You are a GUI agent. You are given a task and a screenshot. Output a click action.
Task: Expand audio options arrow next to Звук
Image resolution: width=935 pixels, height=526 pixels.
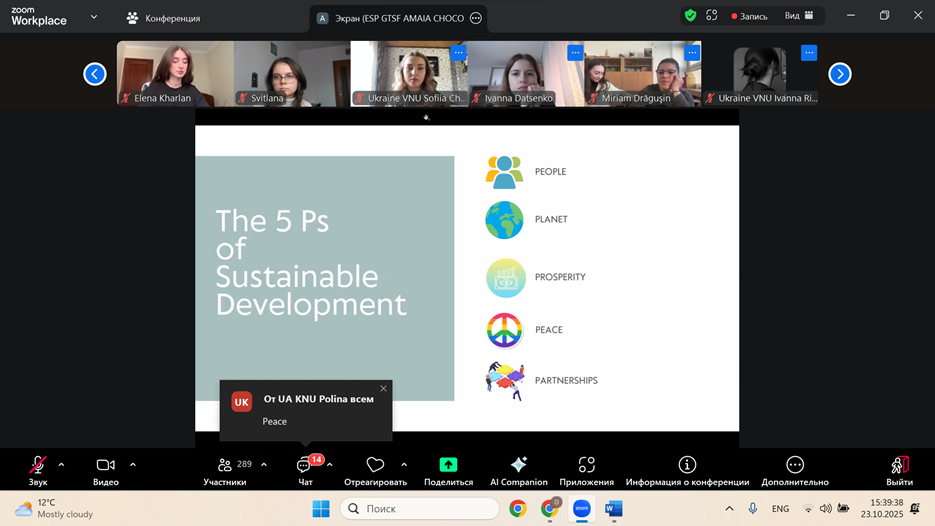click(x=61, y=464)
